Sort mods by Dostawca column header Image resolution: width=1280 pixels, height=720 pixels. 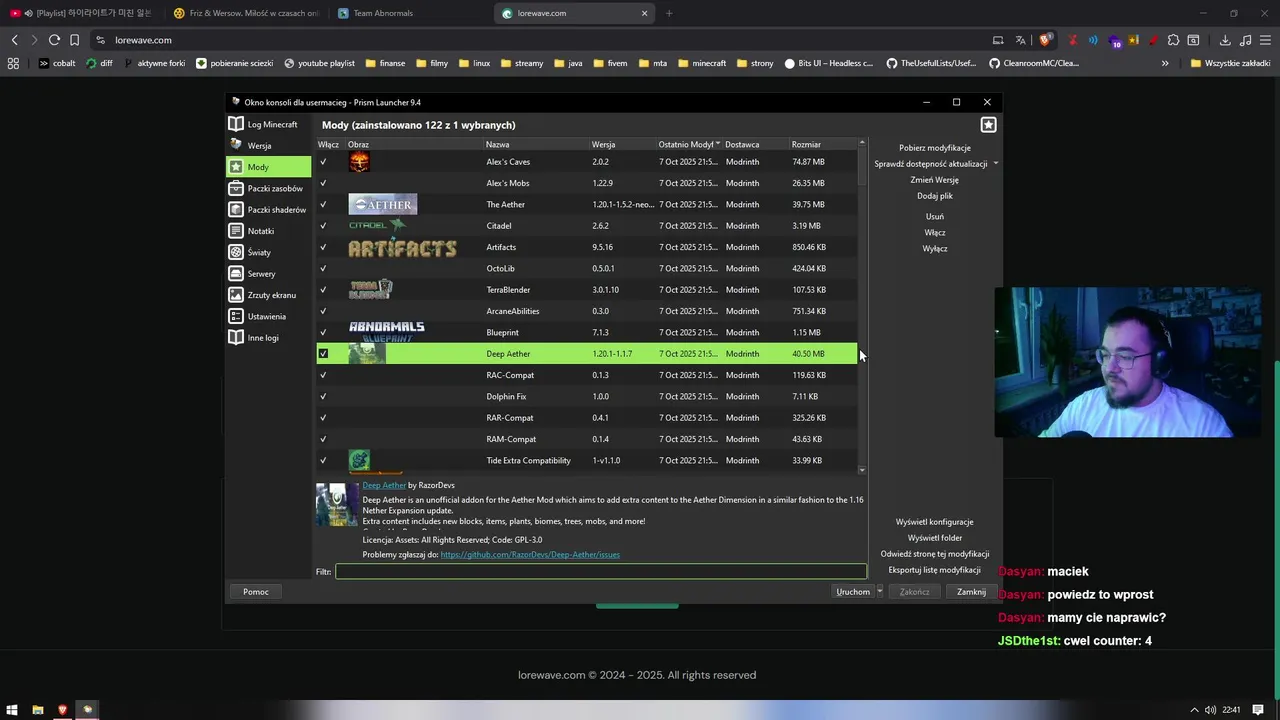(755, 144)
